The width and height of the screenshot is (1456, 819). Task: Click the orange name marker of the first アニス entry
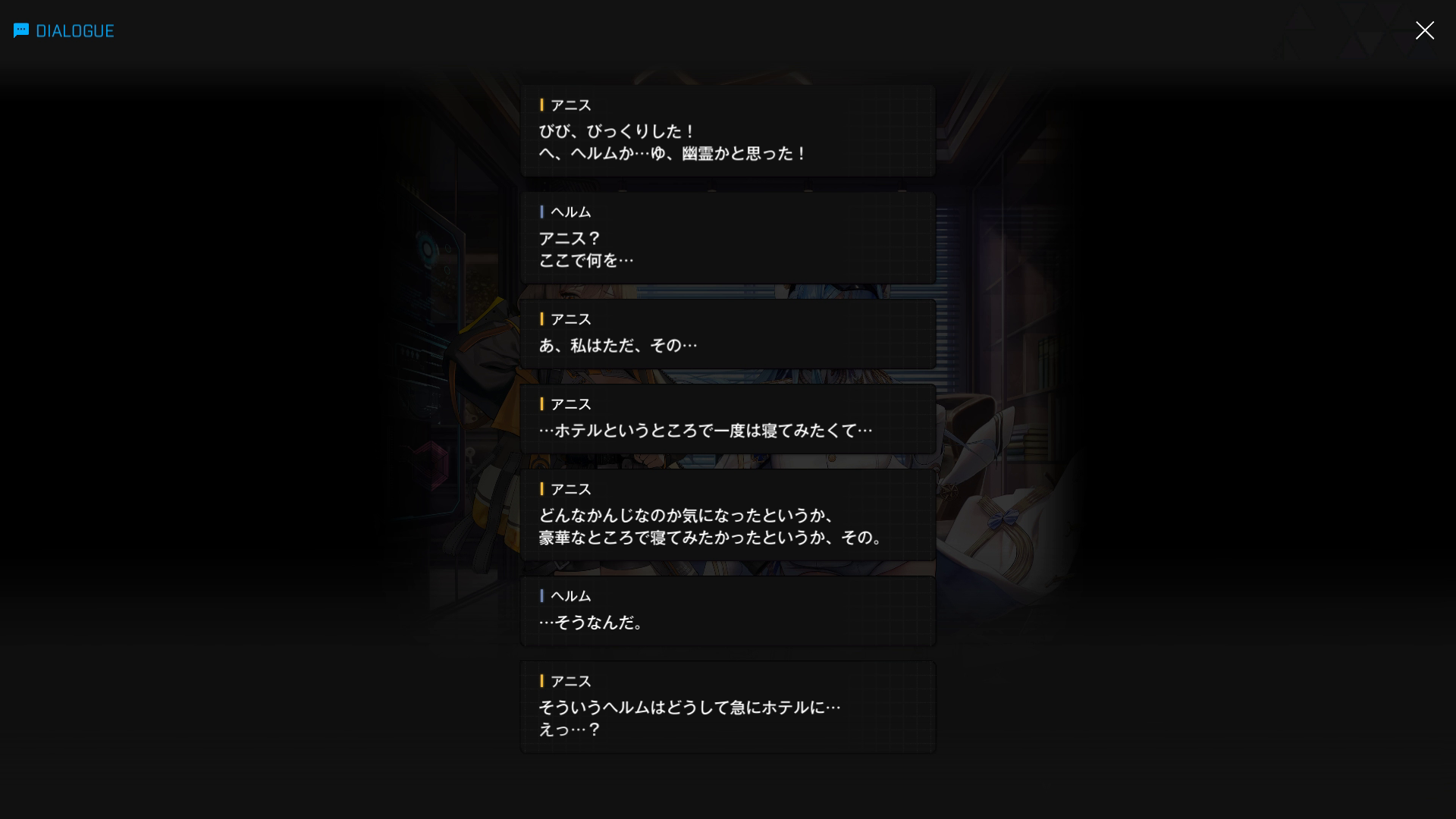pyautogui.click(x=541, y=105)
